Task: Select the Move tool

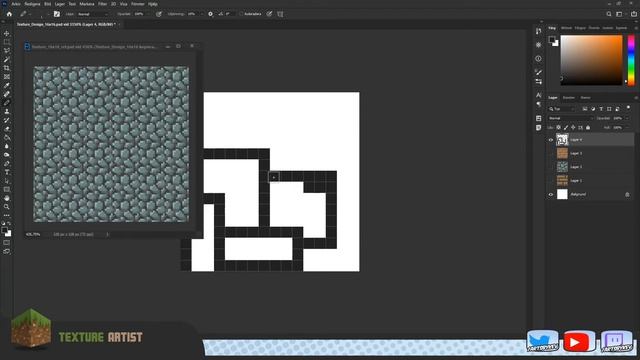Action: tap(7, 33)
